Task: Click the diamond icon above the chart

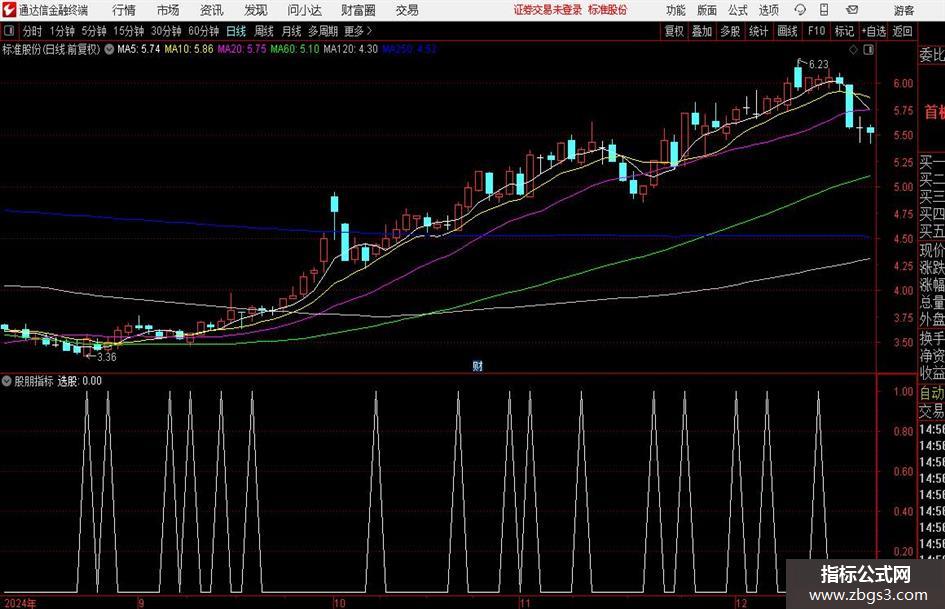Action: click(x=853, y=50)
